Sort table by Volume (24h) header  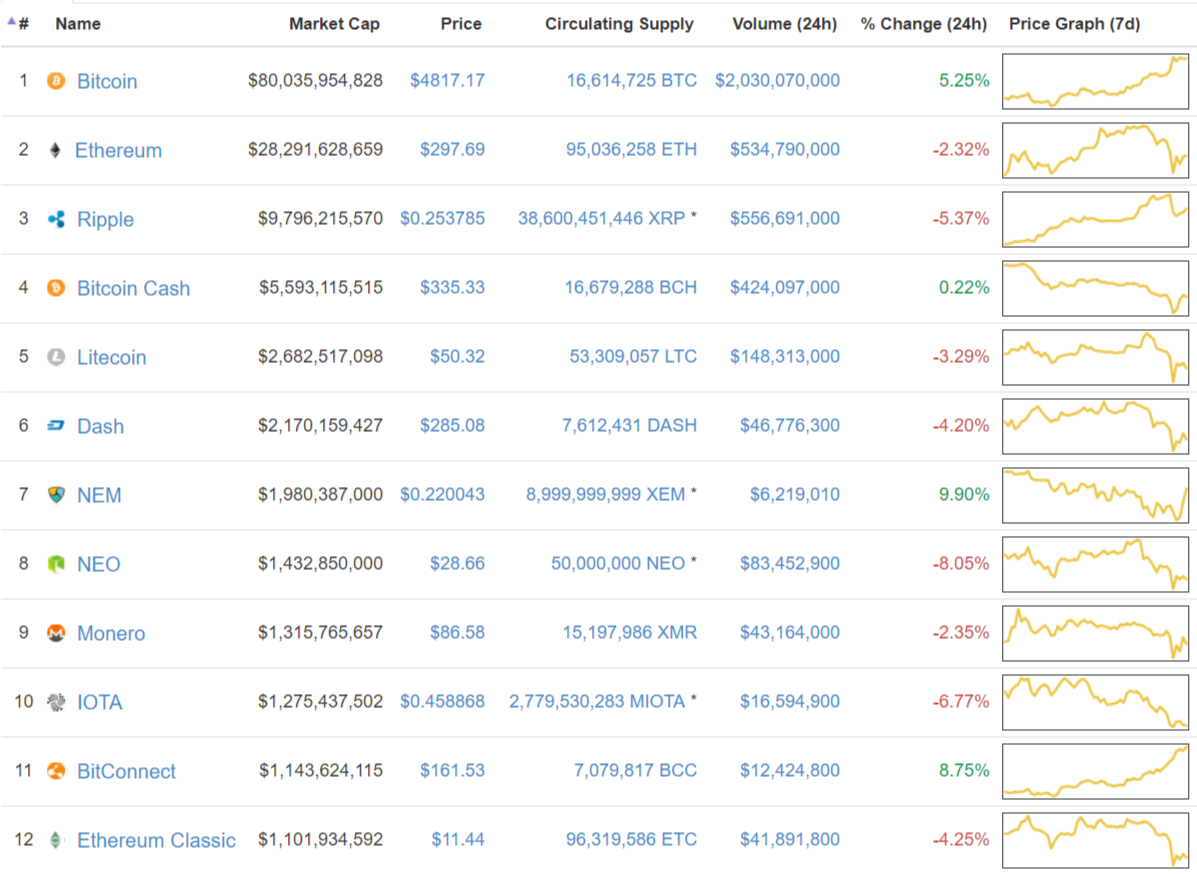[x=785, y=24]
